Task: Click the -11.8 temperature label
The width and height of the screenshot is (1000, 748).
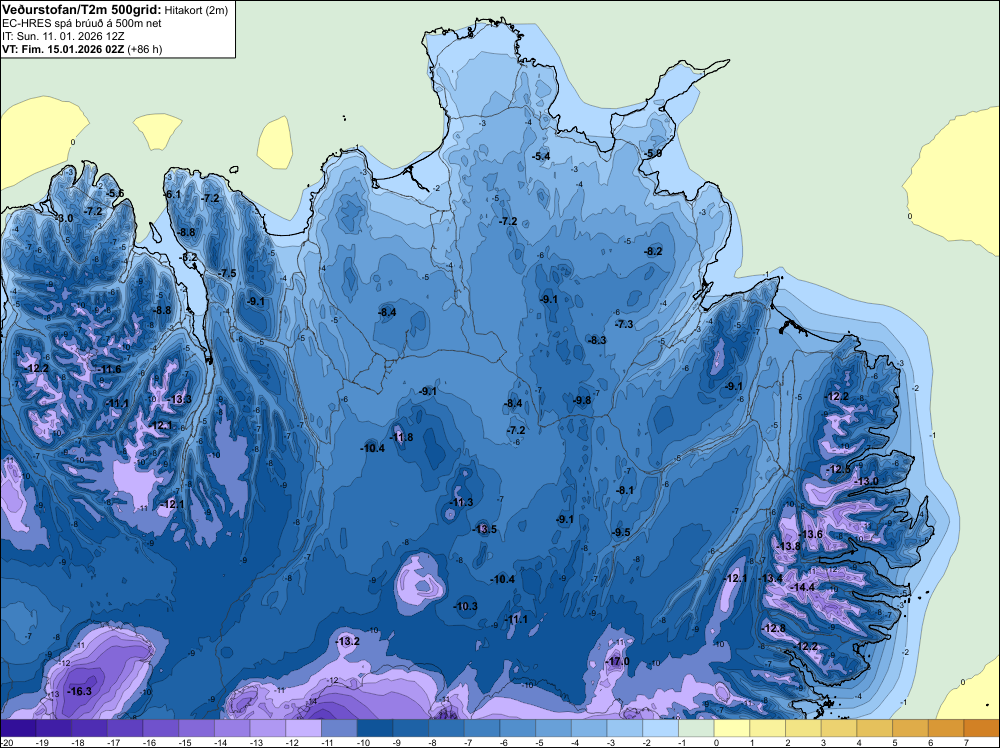Action: (401, 437)
